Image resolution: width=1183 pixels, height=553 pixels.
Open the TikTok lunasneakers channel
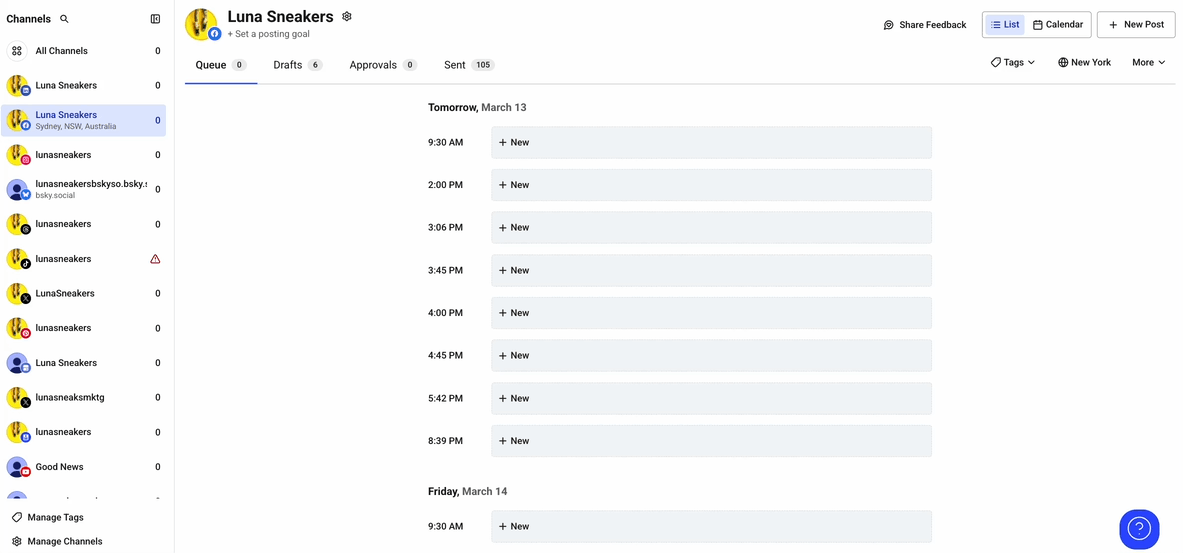pyautogui.click(x=83, y=259)
